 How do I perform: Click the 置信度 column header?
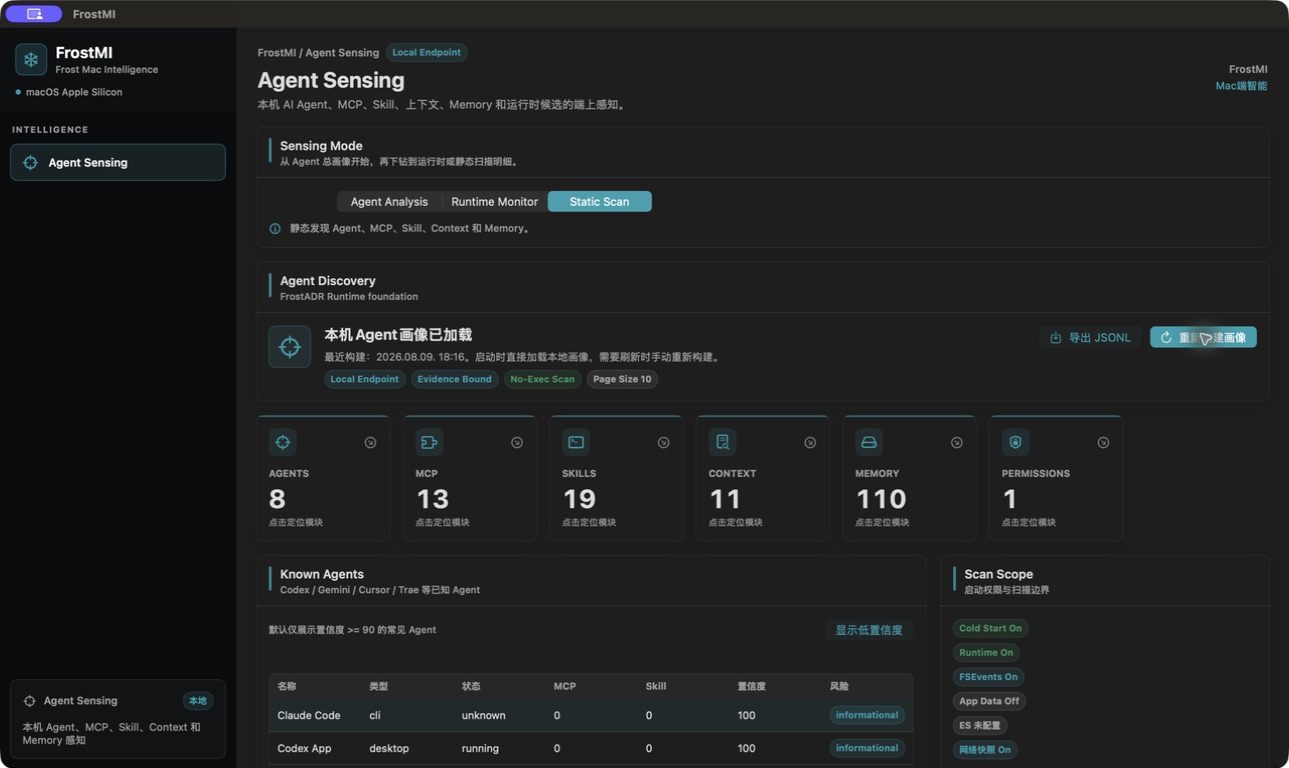pos(752,686)
